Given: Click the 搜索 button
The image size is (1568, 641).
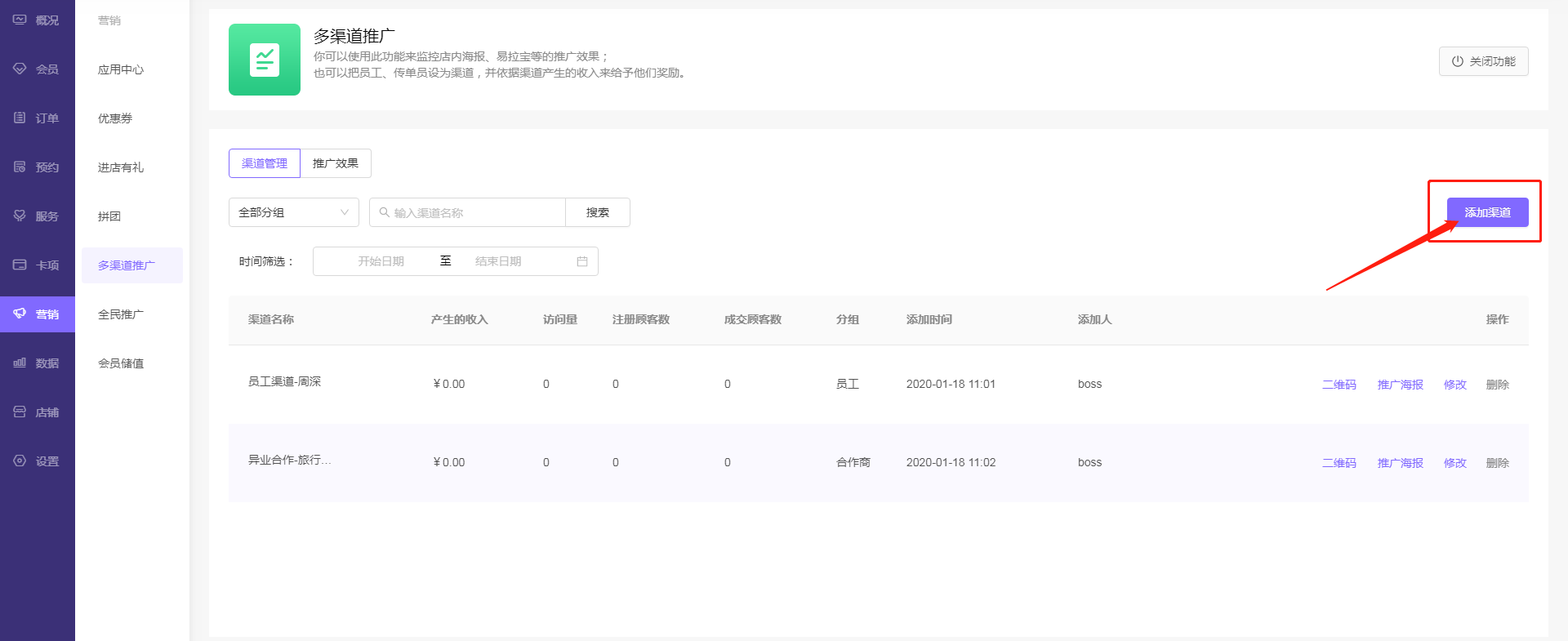Looking at the screenshot, I should (x=598, y=212).
